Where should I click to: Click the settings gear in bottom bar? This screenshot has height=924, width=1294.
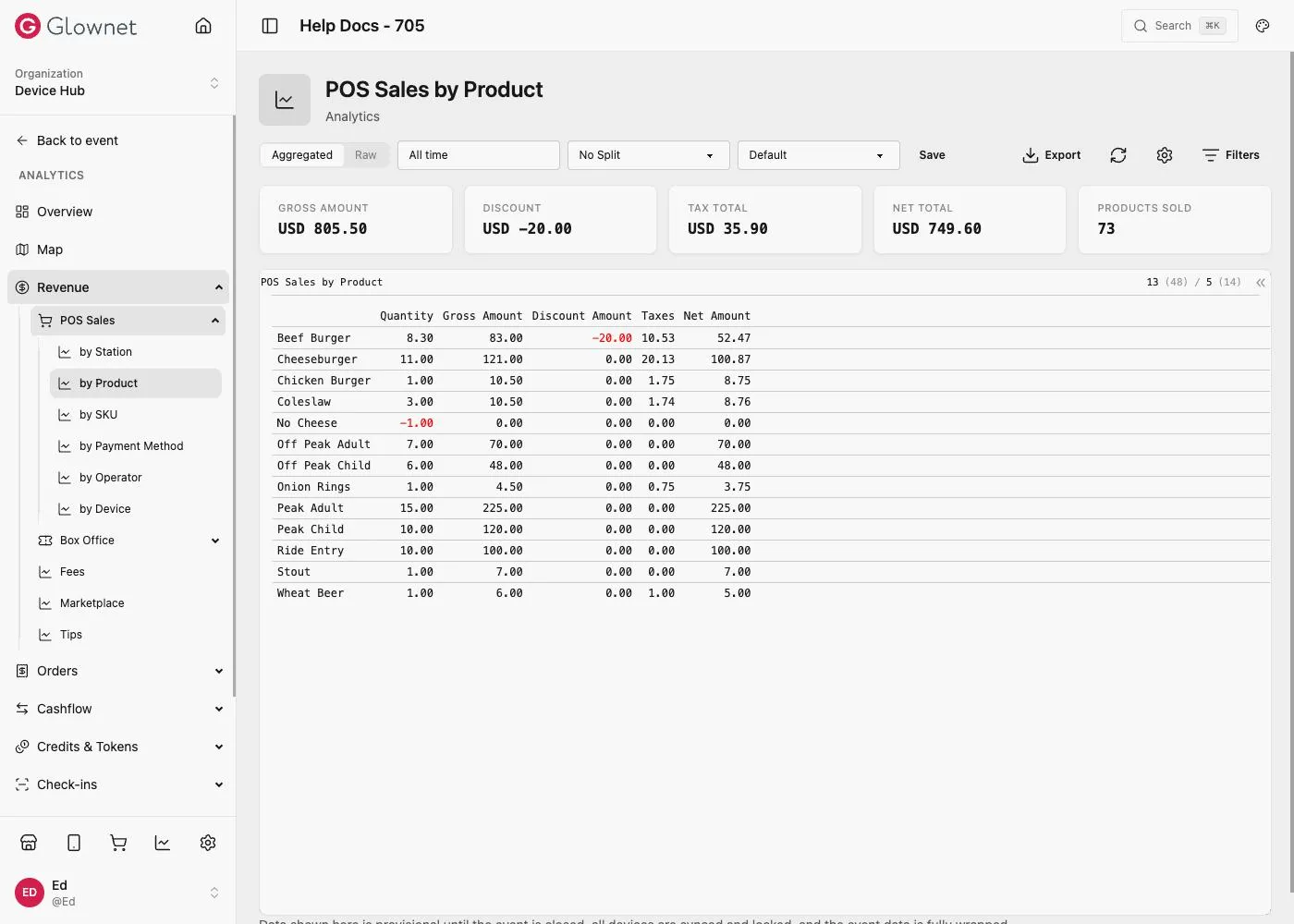click(x=208, y=843)
